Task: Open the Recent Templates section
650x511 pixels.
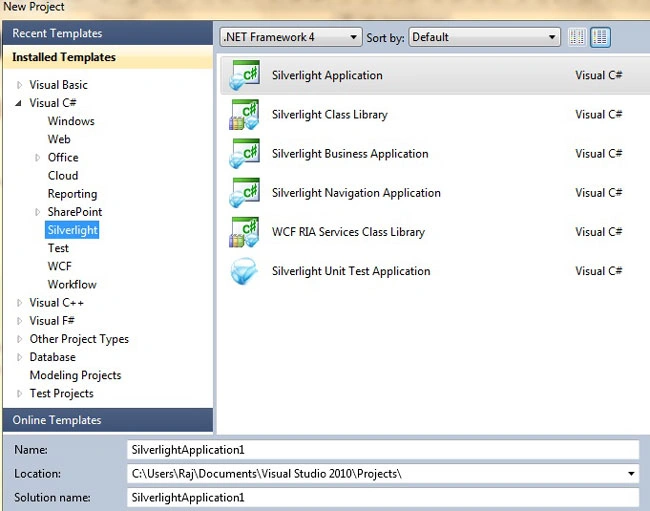Action: coord(108,33)
